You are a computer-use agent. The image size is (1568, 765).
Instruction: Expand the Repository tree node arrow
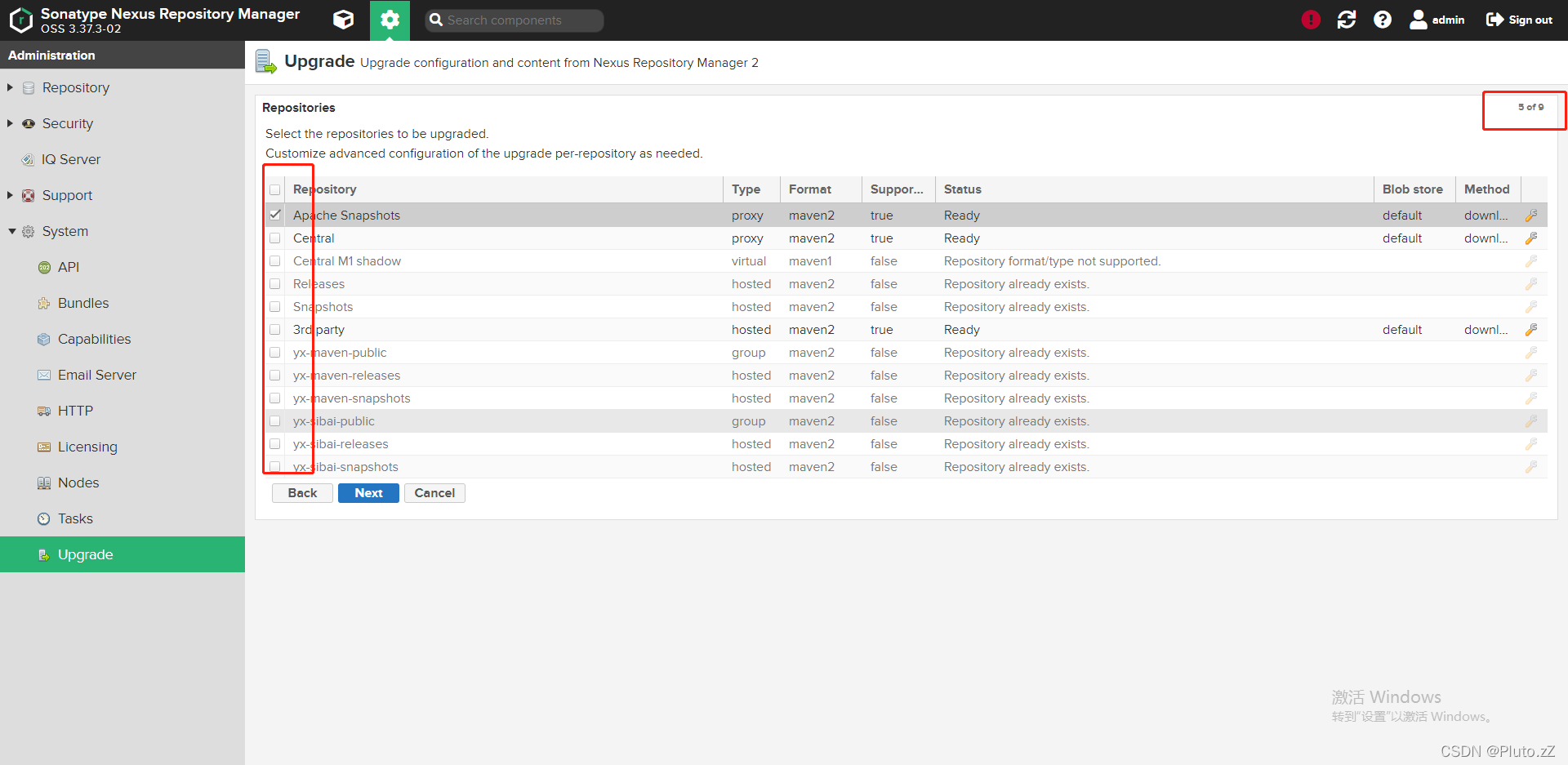pyautogui.click(x=11, y=87)
